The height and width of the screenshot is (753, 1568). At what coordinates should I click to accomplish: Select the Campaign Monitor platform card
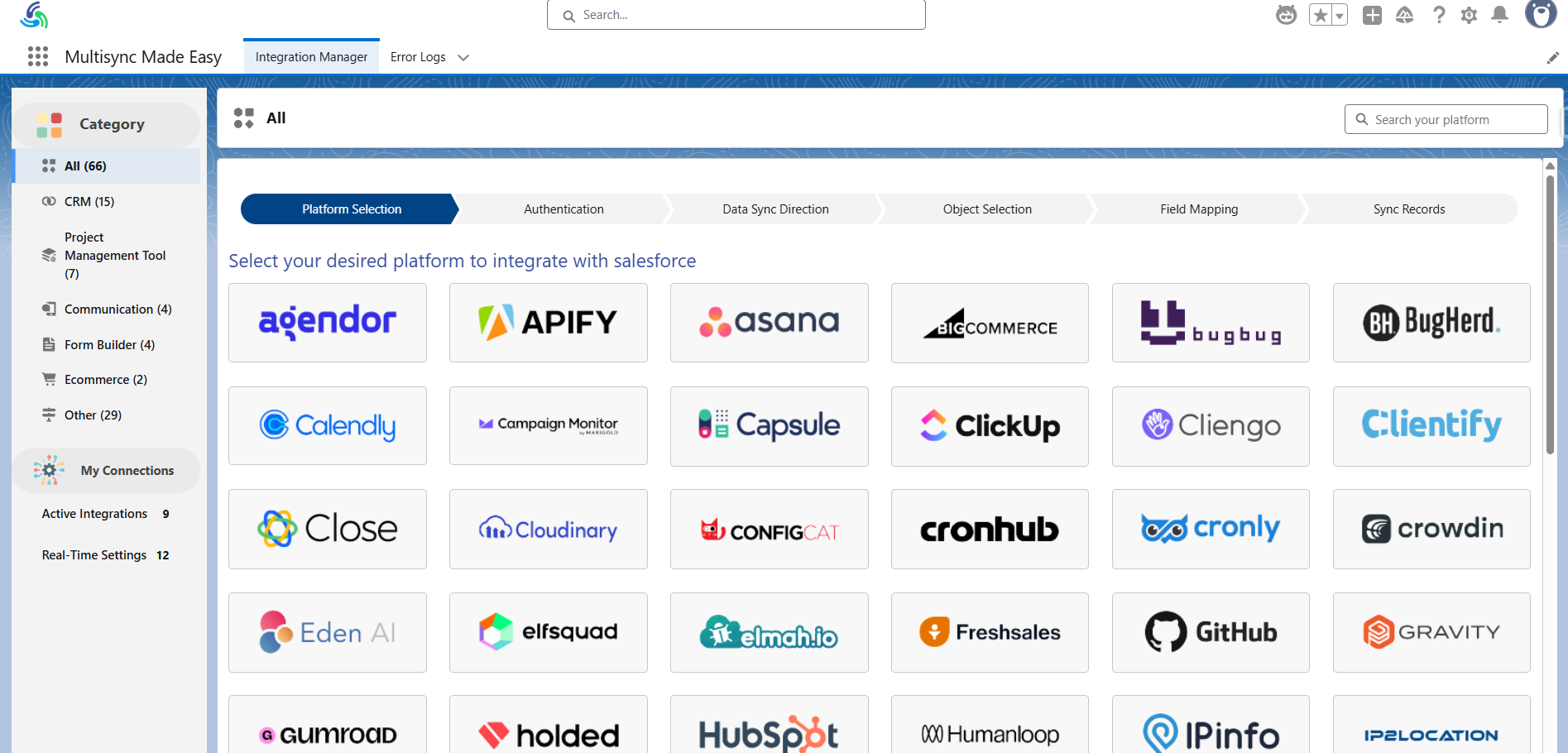[549, 426]
